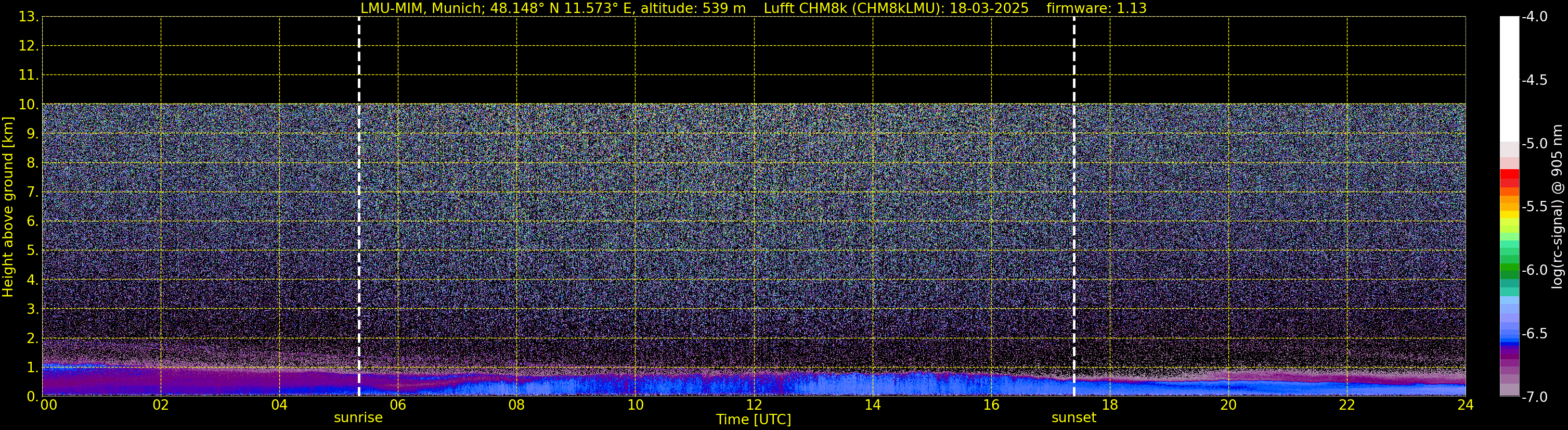Click the height axis tick '12.'
The height and width of the screenshot is (430, 1568).
tap(29, 46)
